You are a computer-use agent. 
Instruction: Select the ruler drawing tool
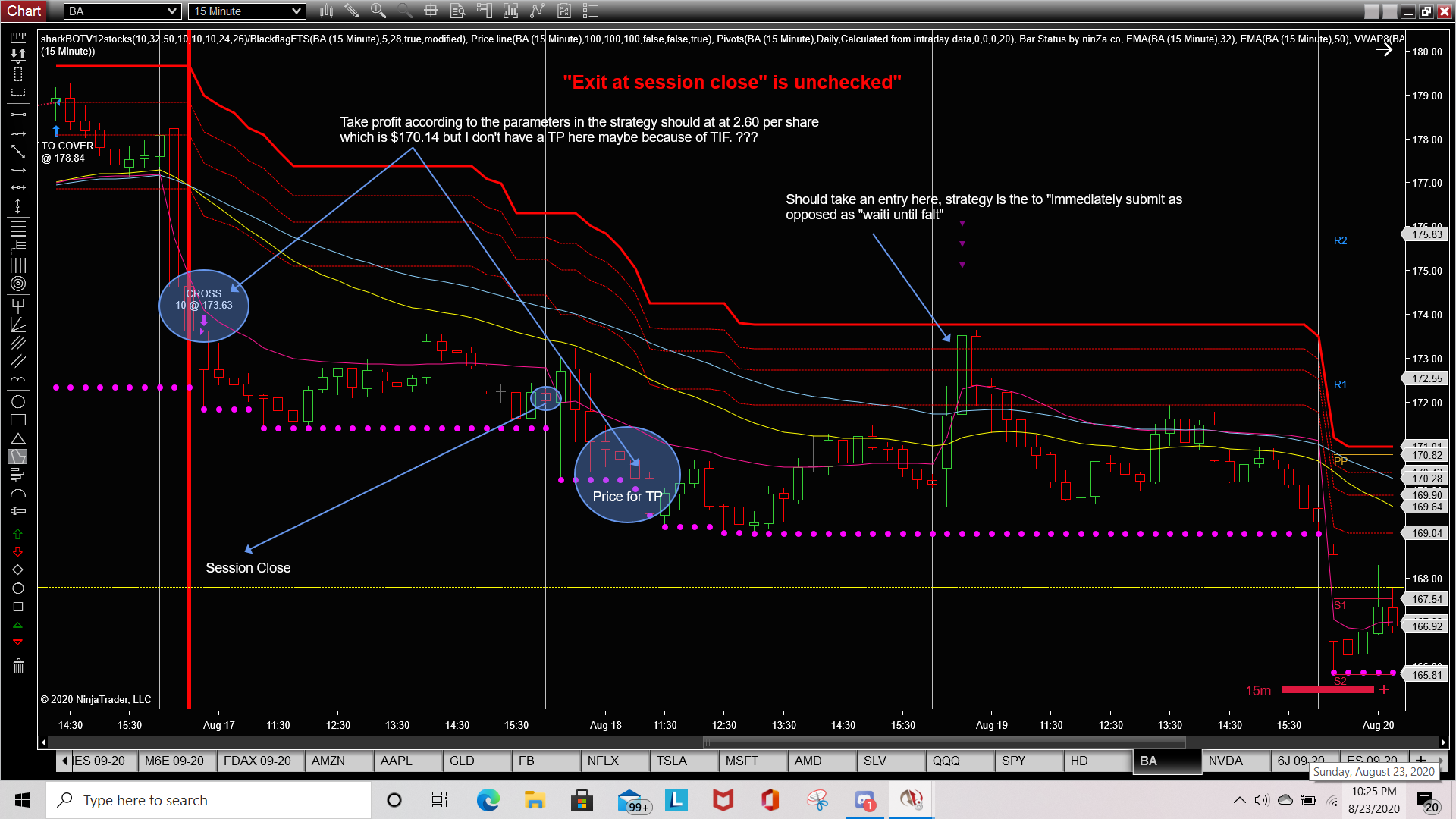(18, 36)
